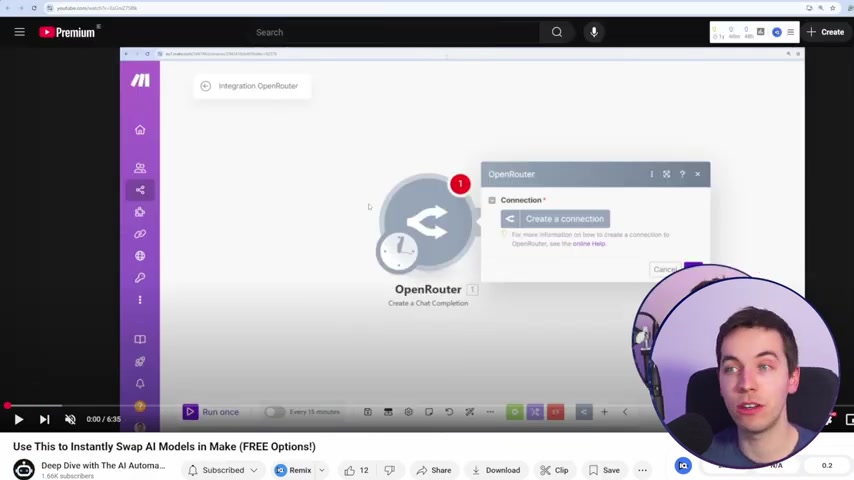Click the grey OpenRouter favorite icon
This screenshot has width=854, height=480.
point(584,412)
